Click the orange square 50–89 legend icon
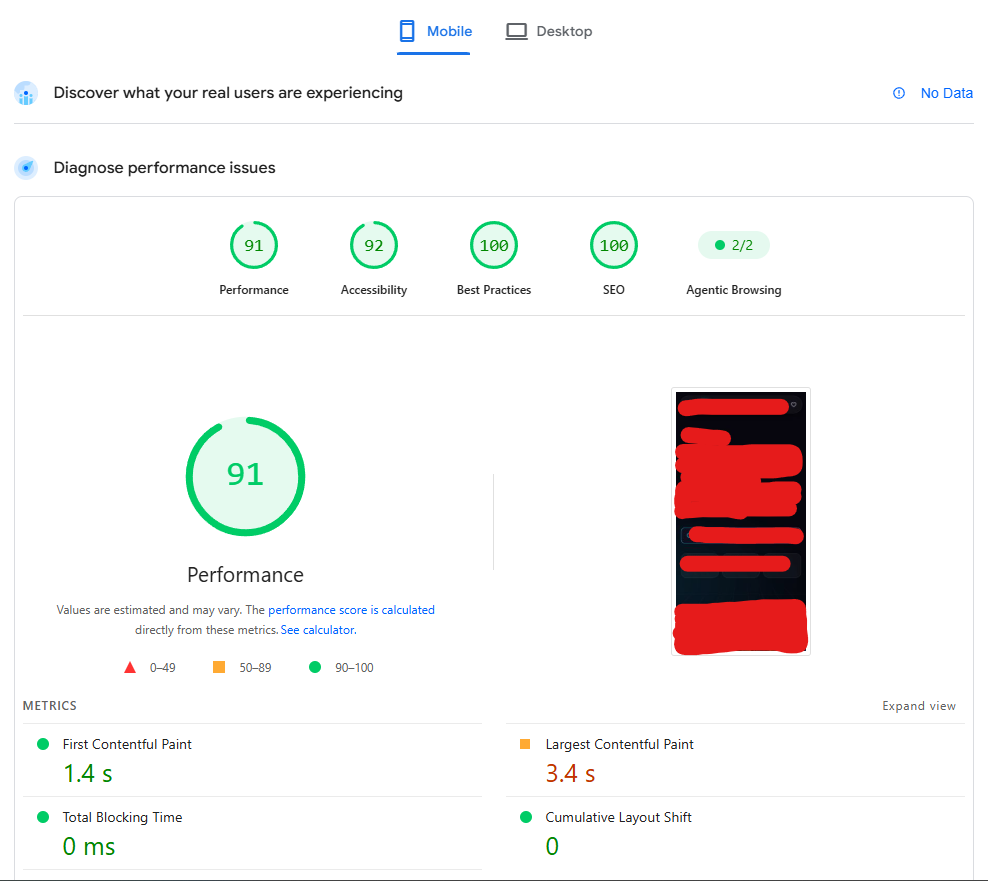 pyautogui.click(x=219, y=667)
